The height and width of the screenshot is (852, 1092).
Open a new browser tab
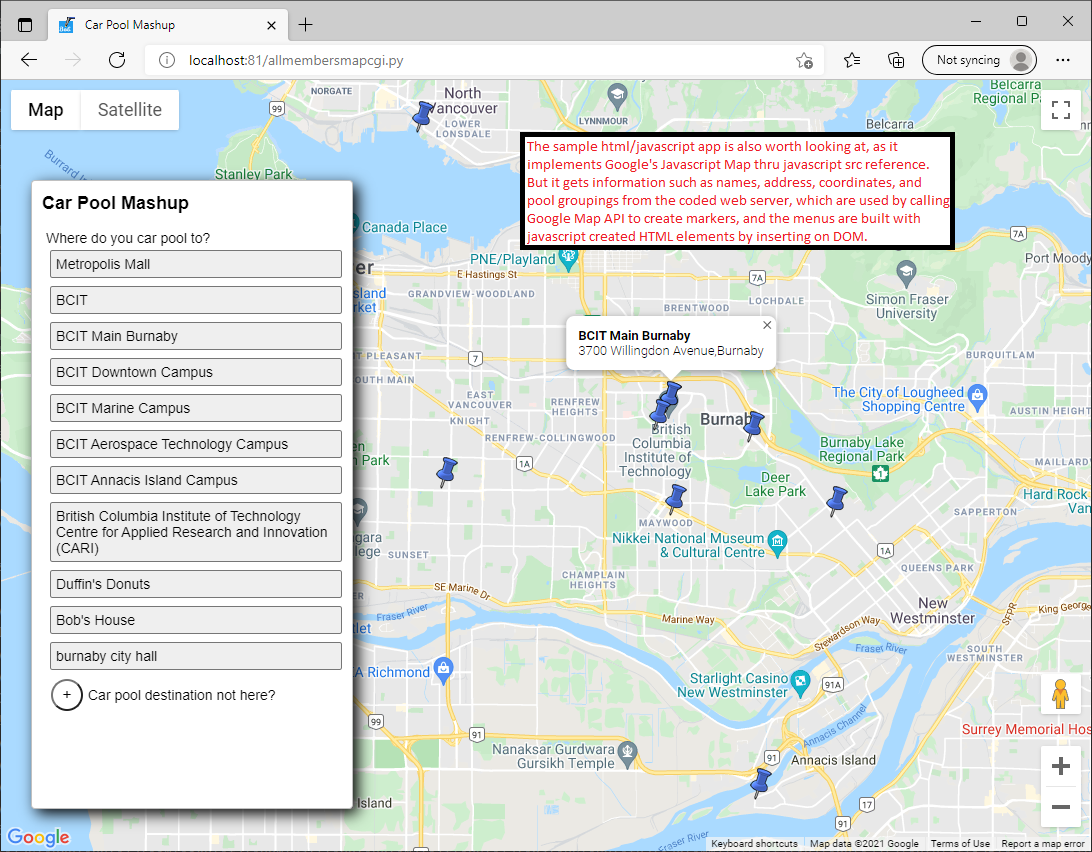(305, 25)
